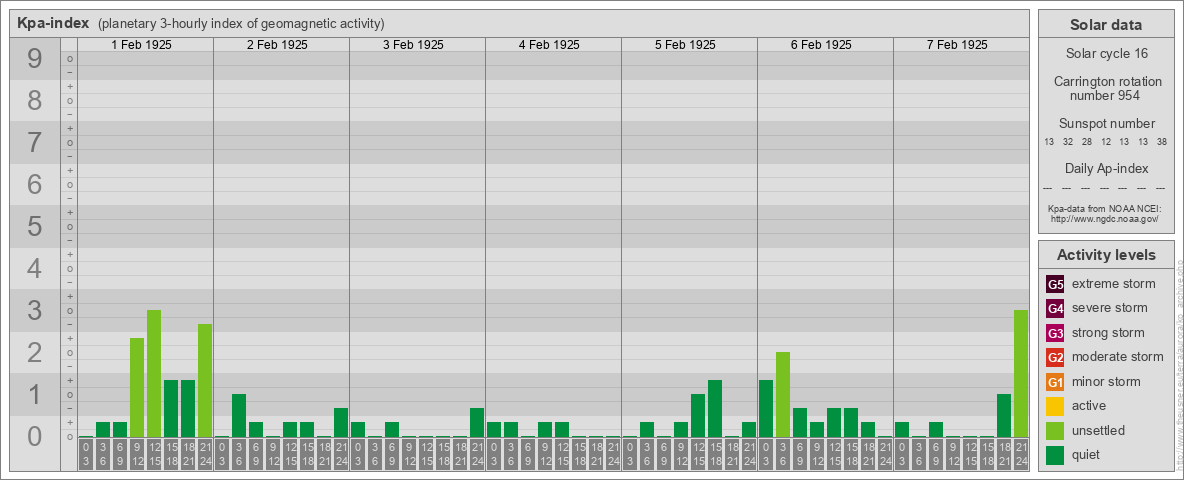The image size is (1184, 480).
Task: Click the 0-3 bar on 6 Feb 1925
Action: tap(766, 409)
